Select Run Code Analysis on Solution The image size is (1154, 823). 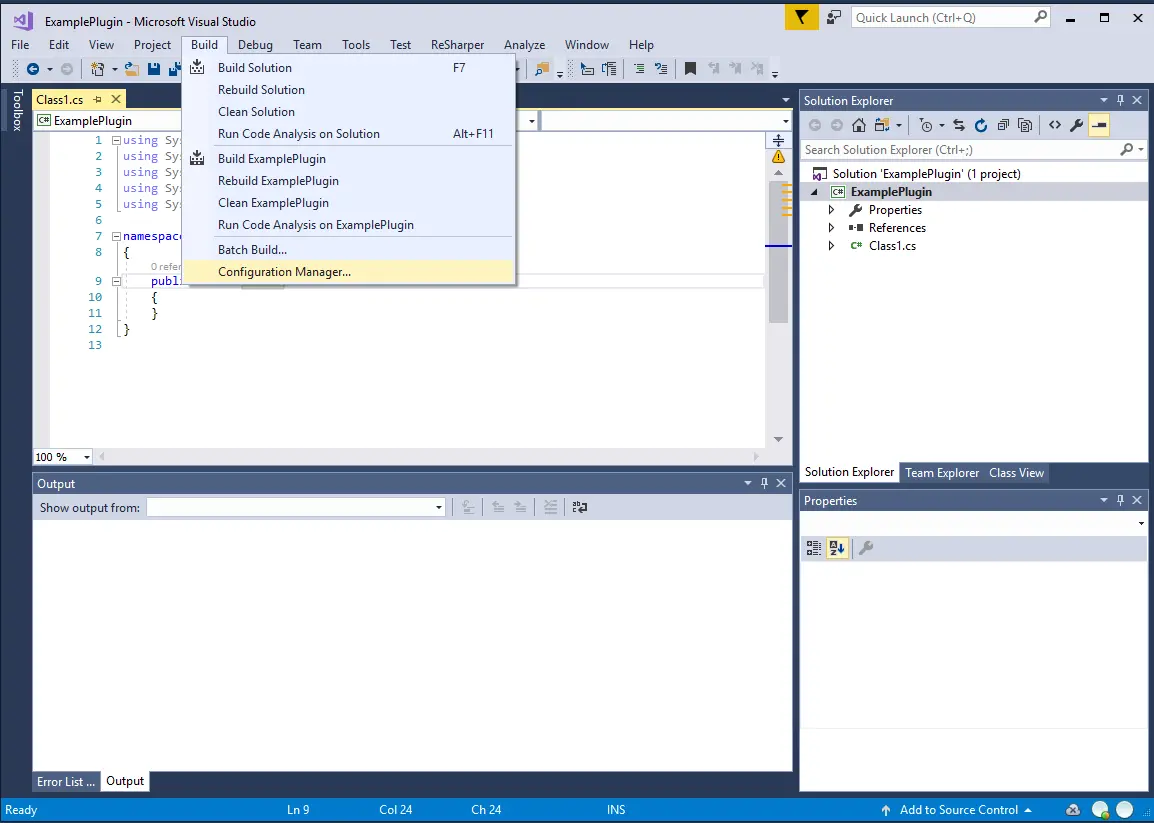point(347,134)
